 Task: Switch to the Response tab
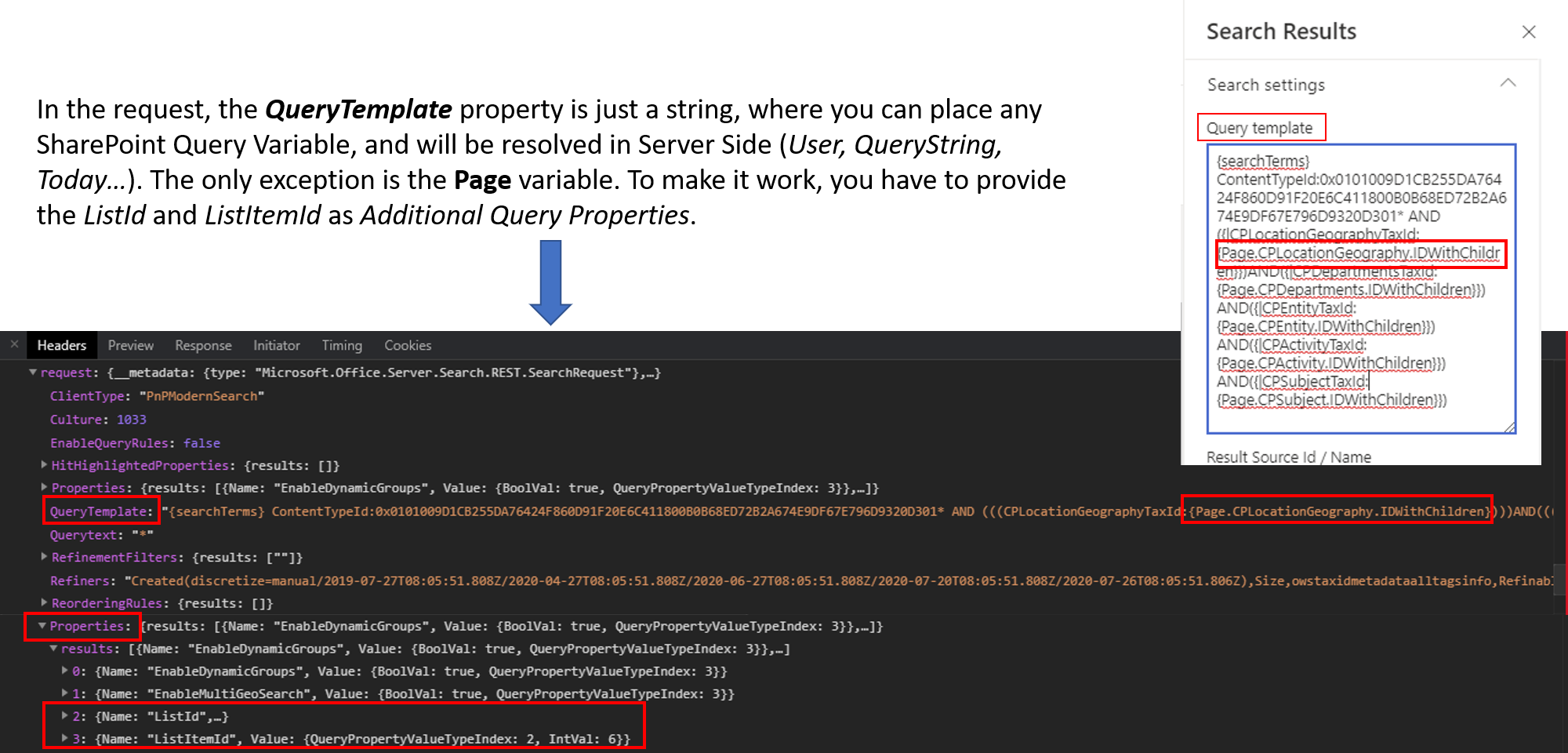pos(203,345)
